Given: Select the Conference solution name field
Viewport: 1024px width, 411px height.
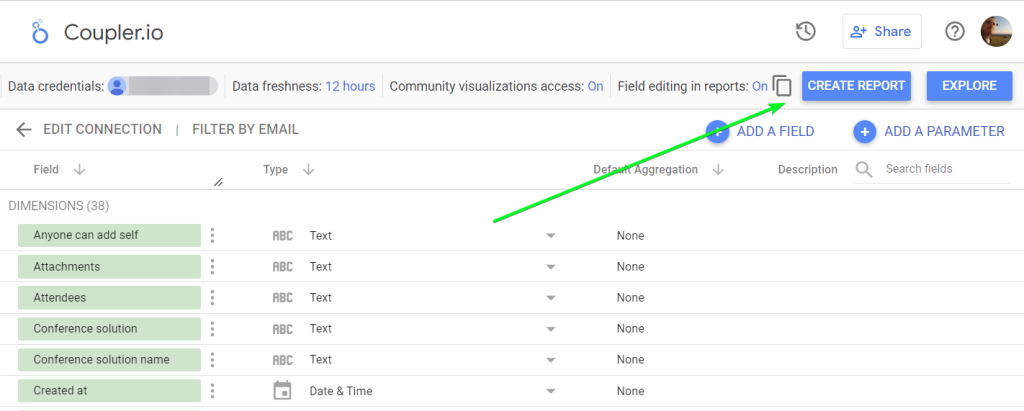Looking at the screenshot, I should click(109, 359).
